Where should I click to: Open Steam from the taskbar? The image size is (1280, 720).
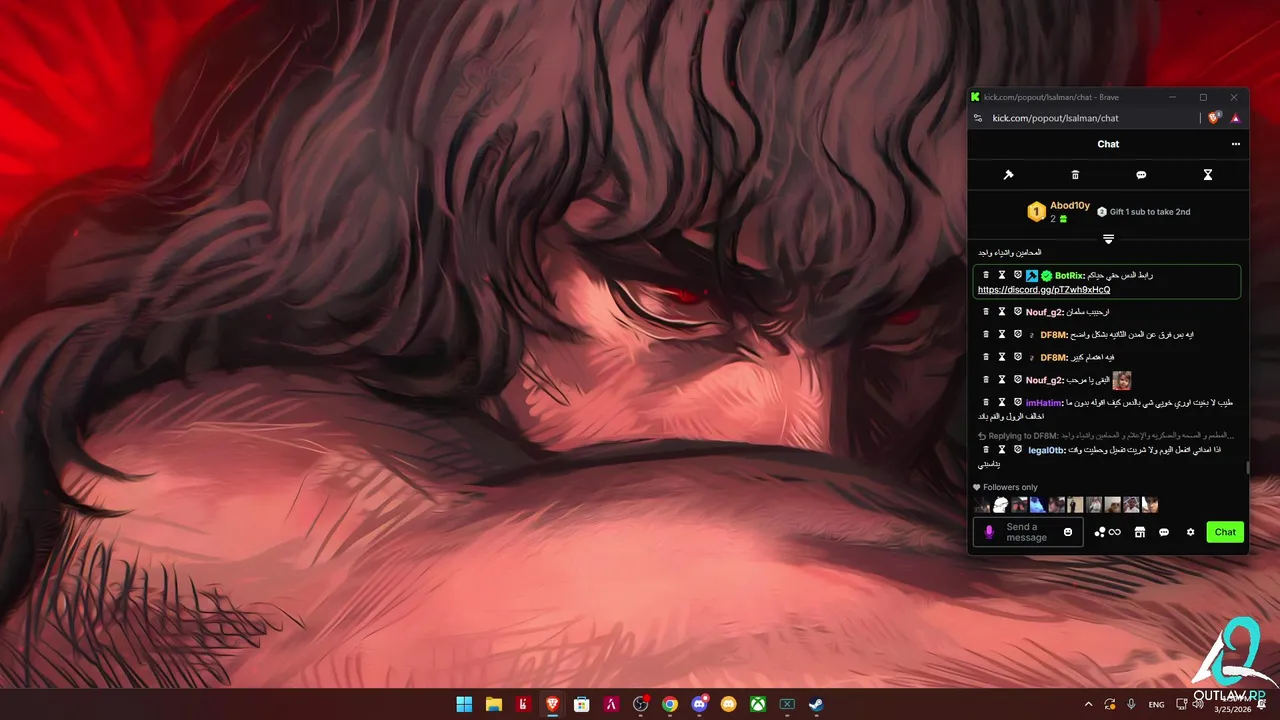[x=816, y=704]
